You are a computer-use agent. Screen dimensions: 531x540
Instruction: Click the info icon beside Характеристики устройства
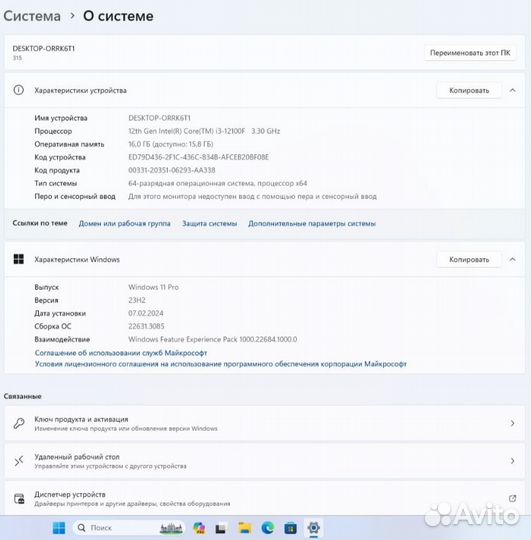(x=19, y=90)
